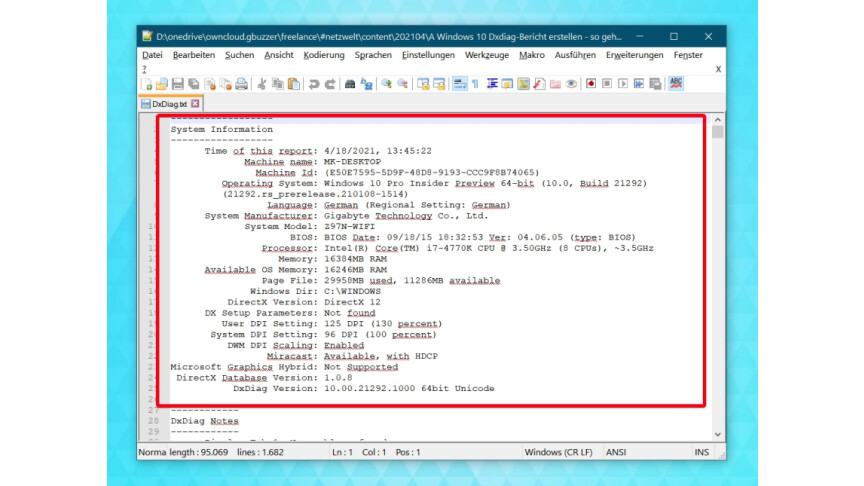Viewport: 864px width, 486px height.
Task: Save the document with the floppy icon
Action: (x=177, y=84)
